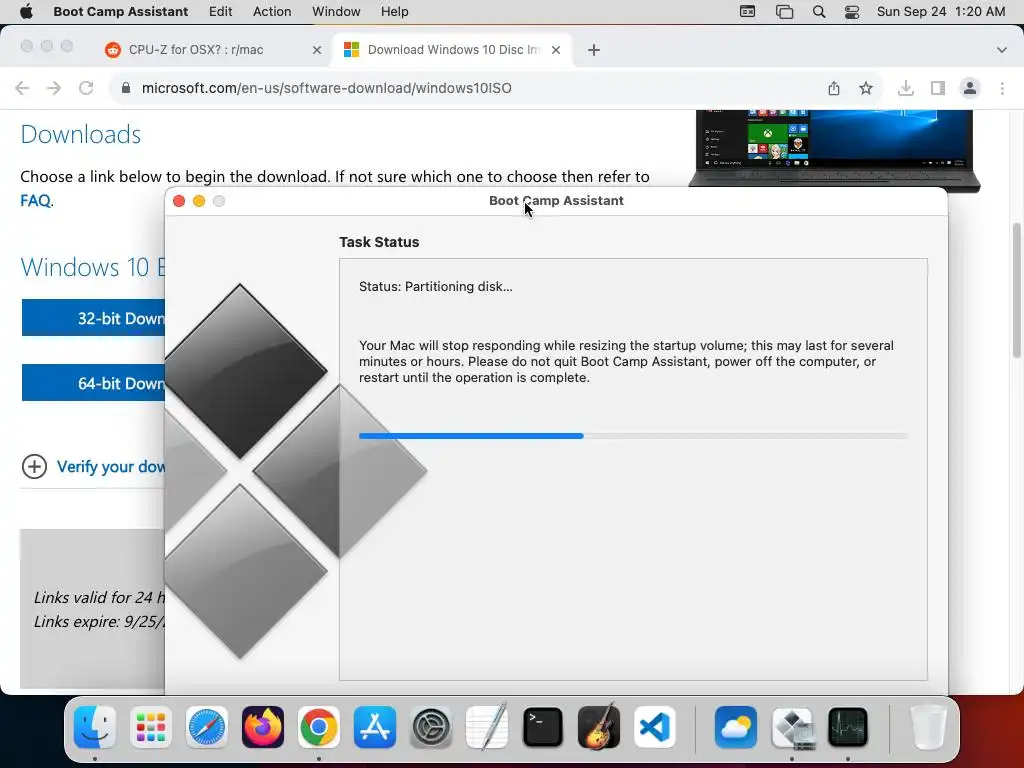Open TextEdit from the Dock
1024x768 pixels.
click(x=487, y=727)
